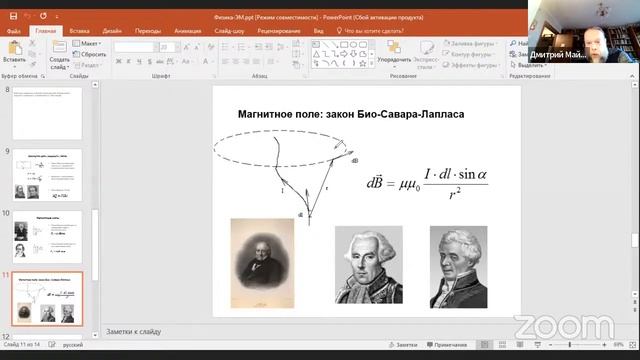Click the Вставить paste clipboard icon
The image size is (640, 360).
[x=15, y=48]
